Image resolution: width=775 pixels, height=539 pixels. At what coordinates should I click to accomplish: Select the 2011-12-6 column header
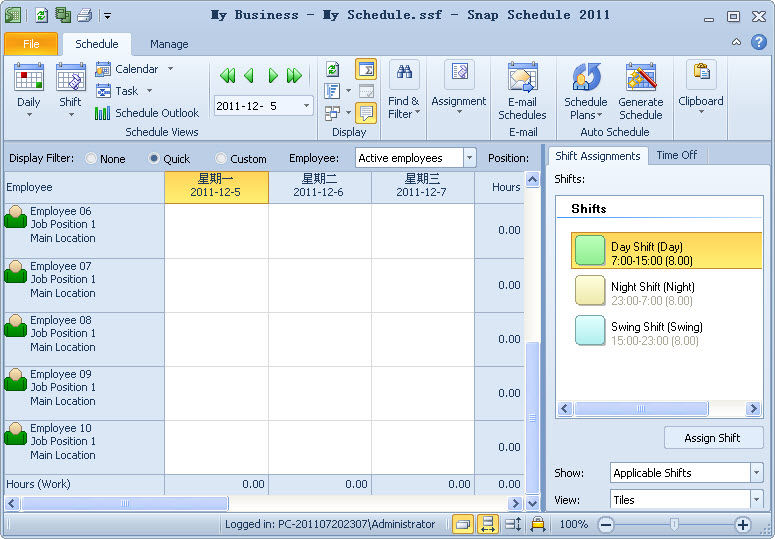point(319,187)
